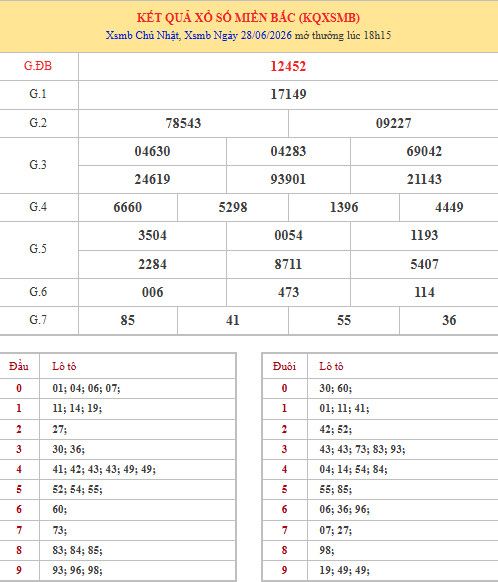Click the title 'KẾT QUẢ XỔ SỐ MIỀN BẮC (KQXSMB)'

pyautogui.click(x=248, y=17)
